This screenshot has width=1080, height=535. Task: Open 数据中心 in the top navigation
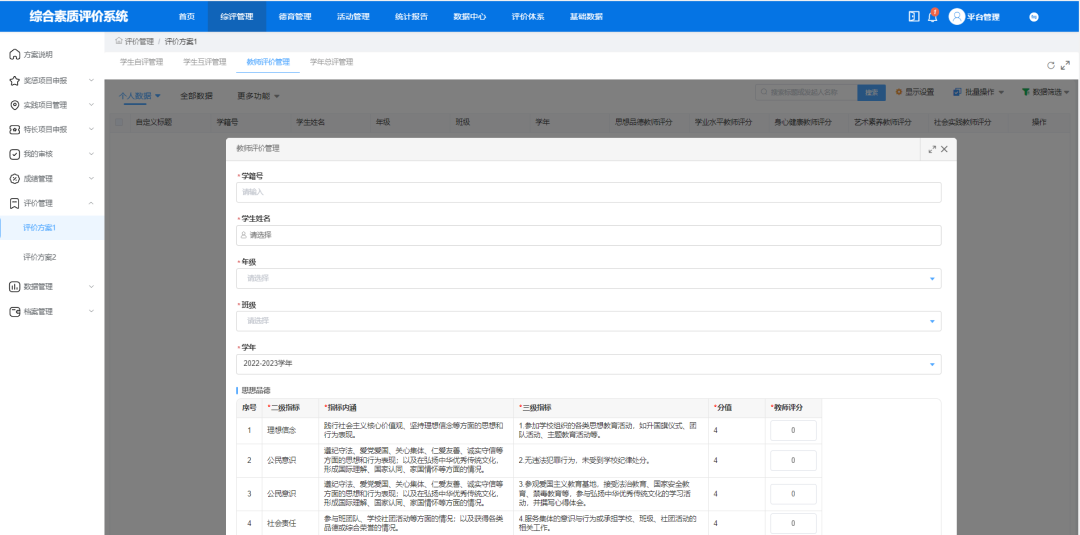pos(470,17)
